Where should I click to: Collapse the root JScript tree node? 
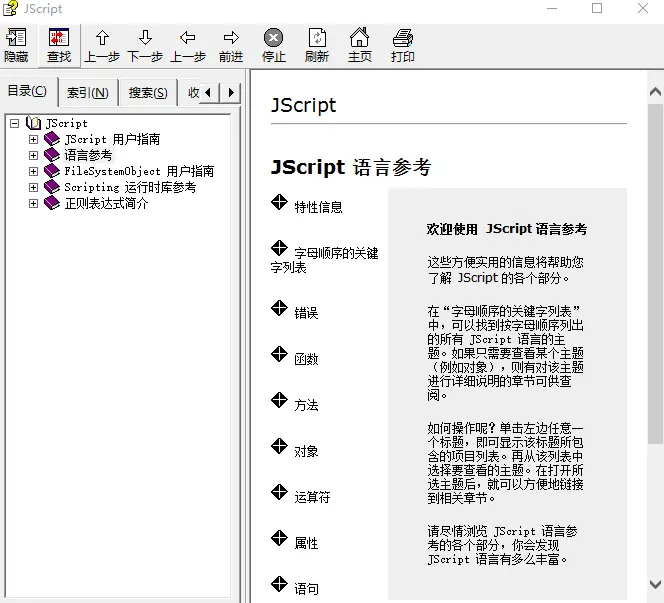14,124
